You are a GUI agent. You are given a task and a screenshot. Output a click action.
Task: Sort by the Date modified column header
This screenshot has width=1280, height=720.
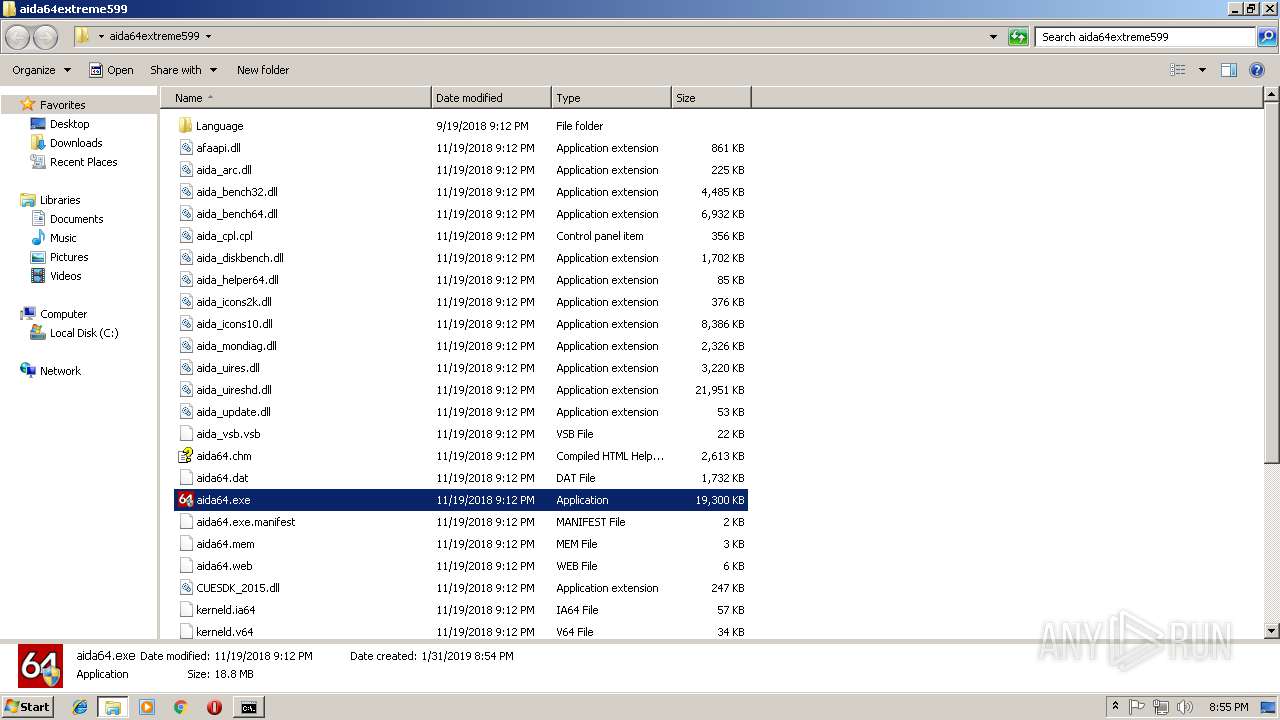click(491, 98)
